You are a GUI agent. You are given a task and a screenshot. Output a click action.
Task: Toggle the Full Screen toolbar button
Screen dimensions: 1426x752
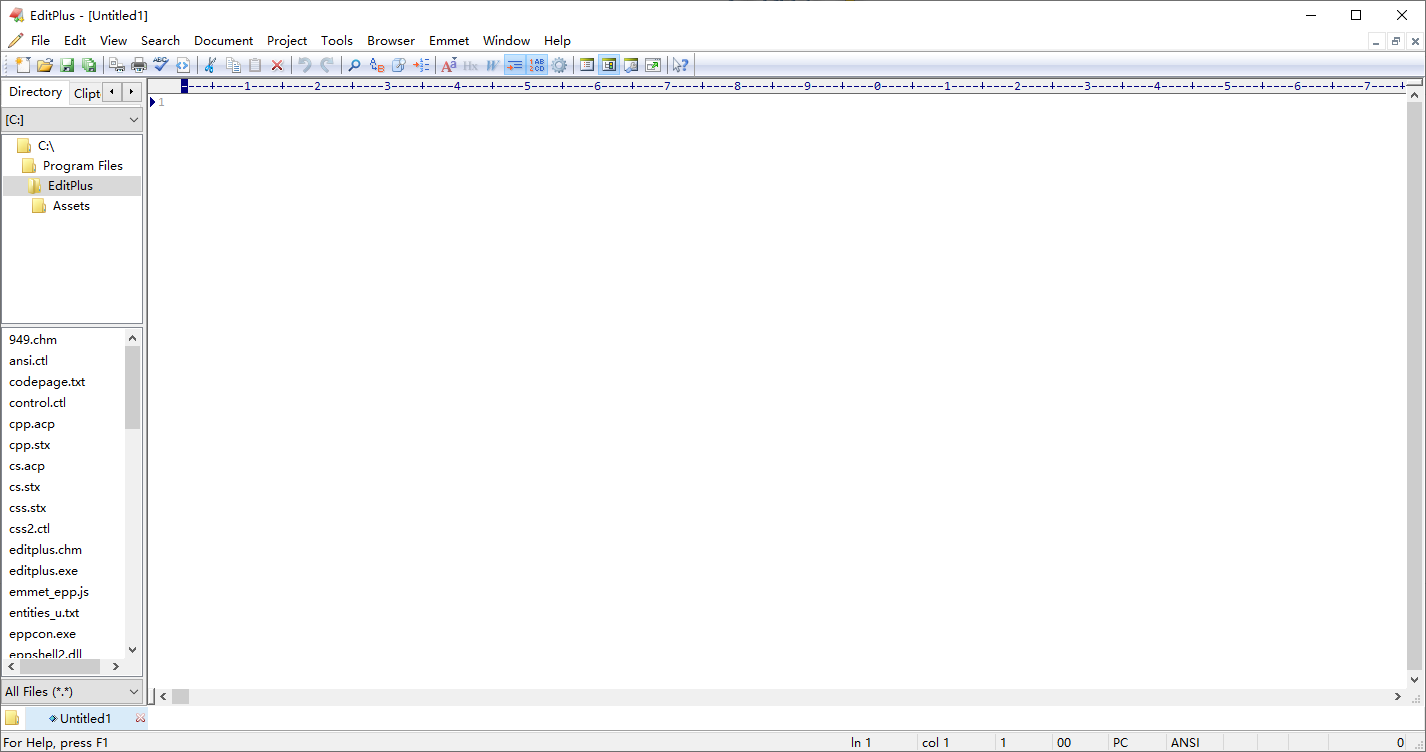click(653, 65)
